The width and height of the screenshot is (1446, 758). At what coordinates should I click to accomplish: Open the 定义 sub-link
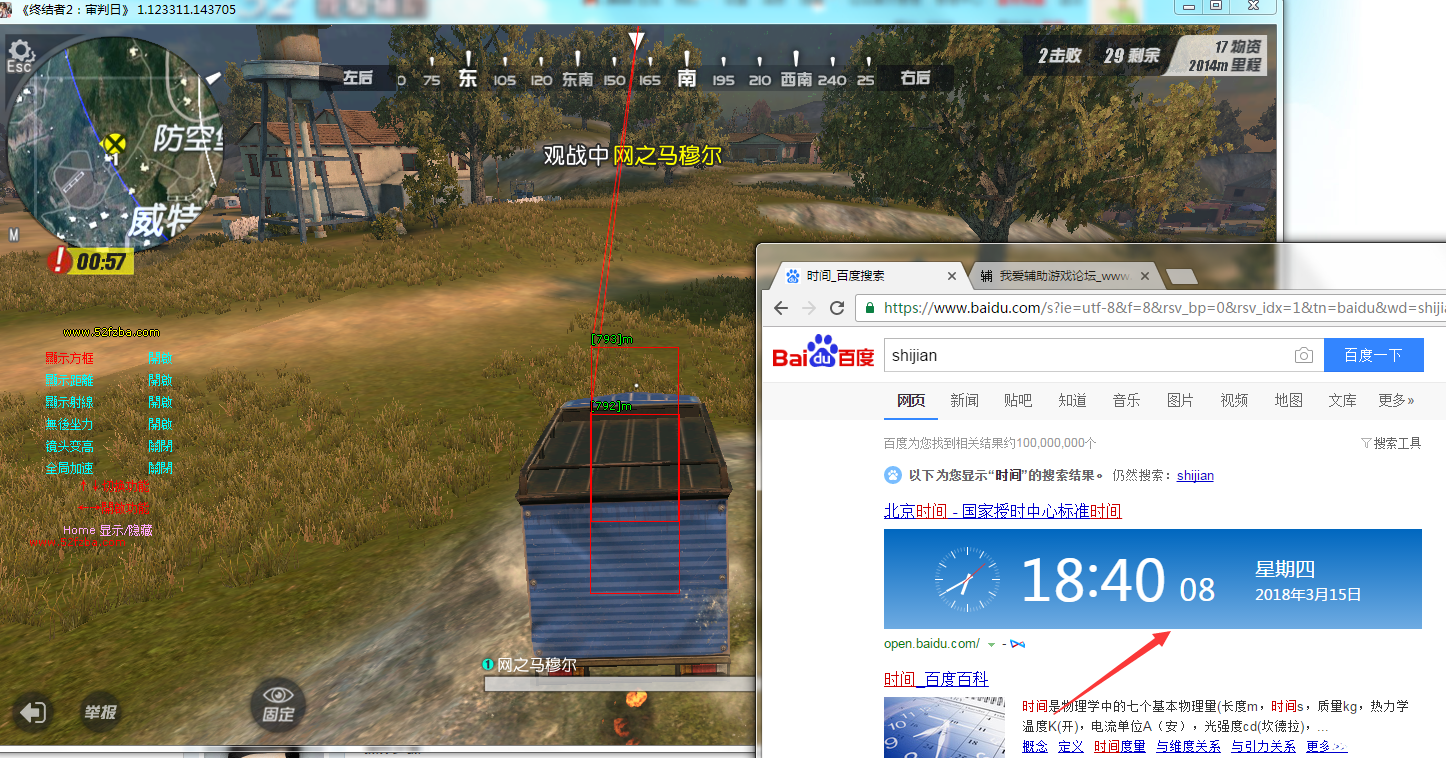tap(1071, 746)
